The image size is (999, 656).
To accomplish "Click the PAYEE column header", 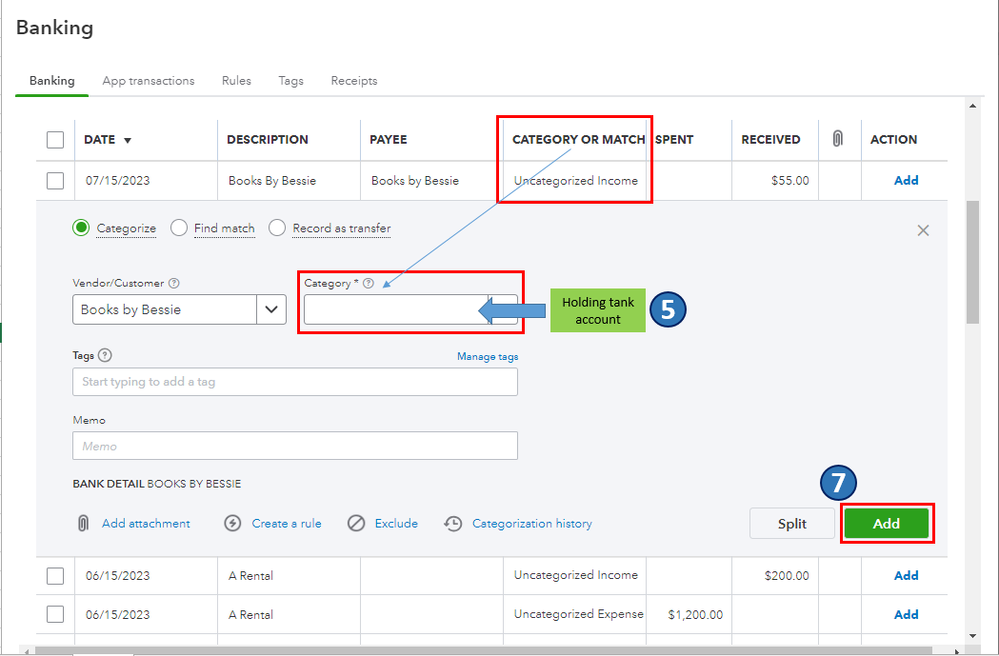I will 388,139.
